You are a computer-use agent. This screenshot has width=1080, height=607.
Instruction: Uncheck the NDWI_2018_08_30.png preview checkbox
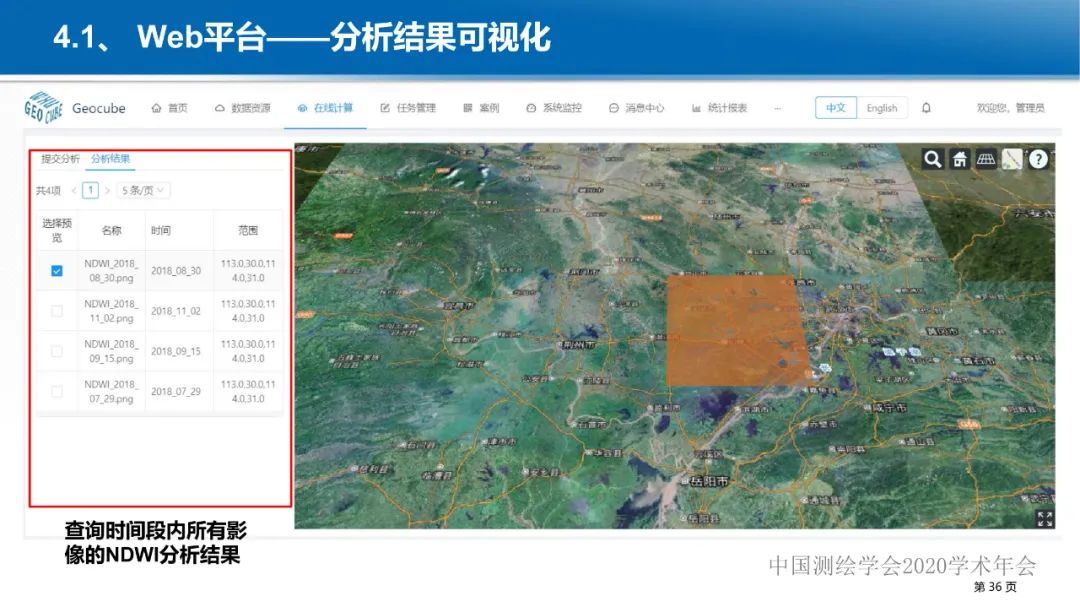click(x=55, y=269)
